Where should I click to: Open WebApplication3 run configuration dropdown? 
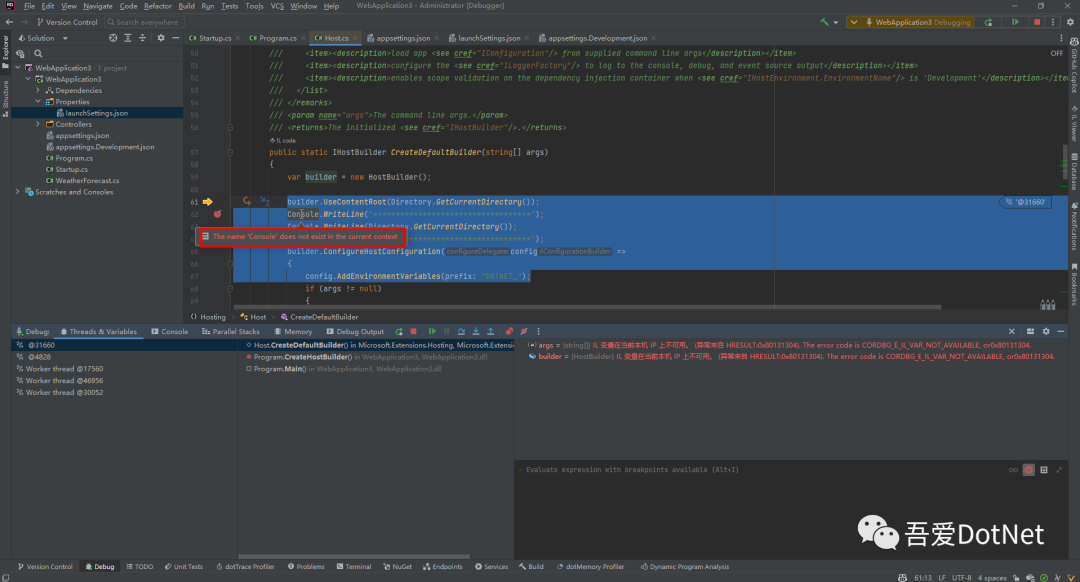pyautogui.click(x=853, y=22)
